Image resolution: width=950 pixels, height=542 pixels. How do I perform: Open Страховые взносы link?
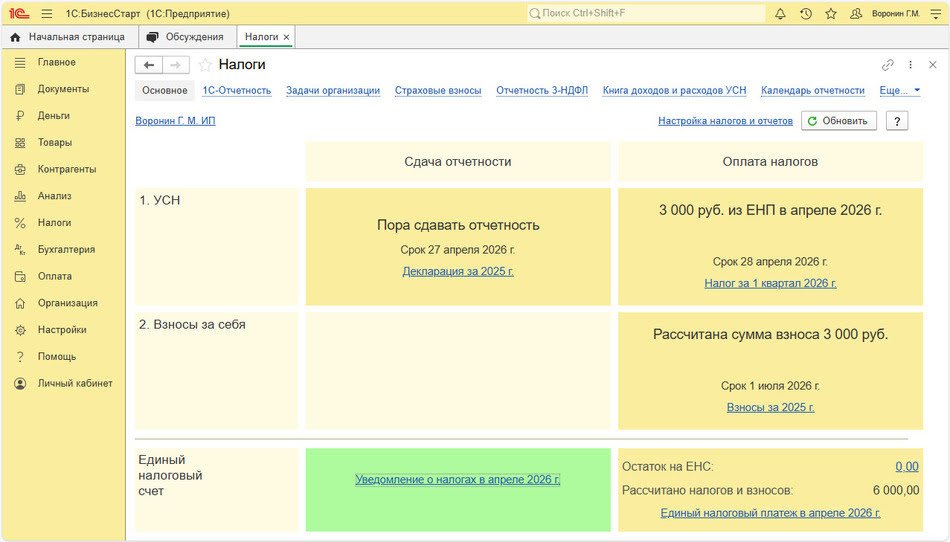point(438,90)
